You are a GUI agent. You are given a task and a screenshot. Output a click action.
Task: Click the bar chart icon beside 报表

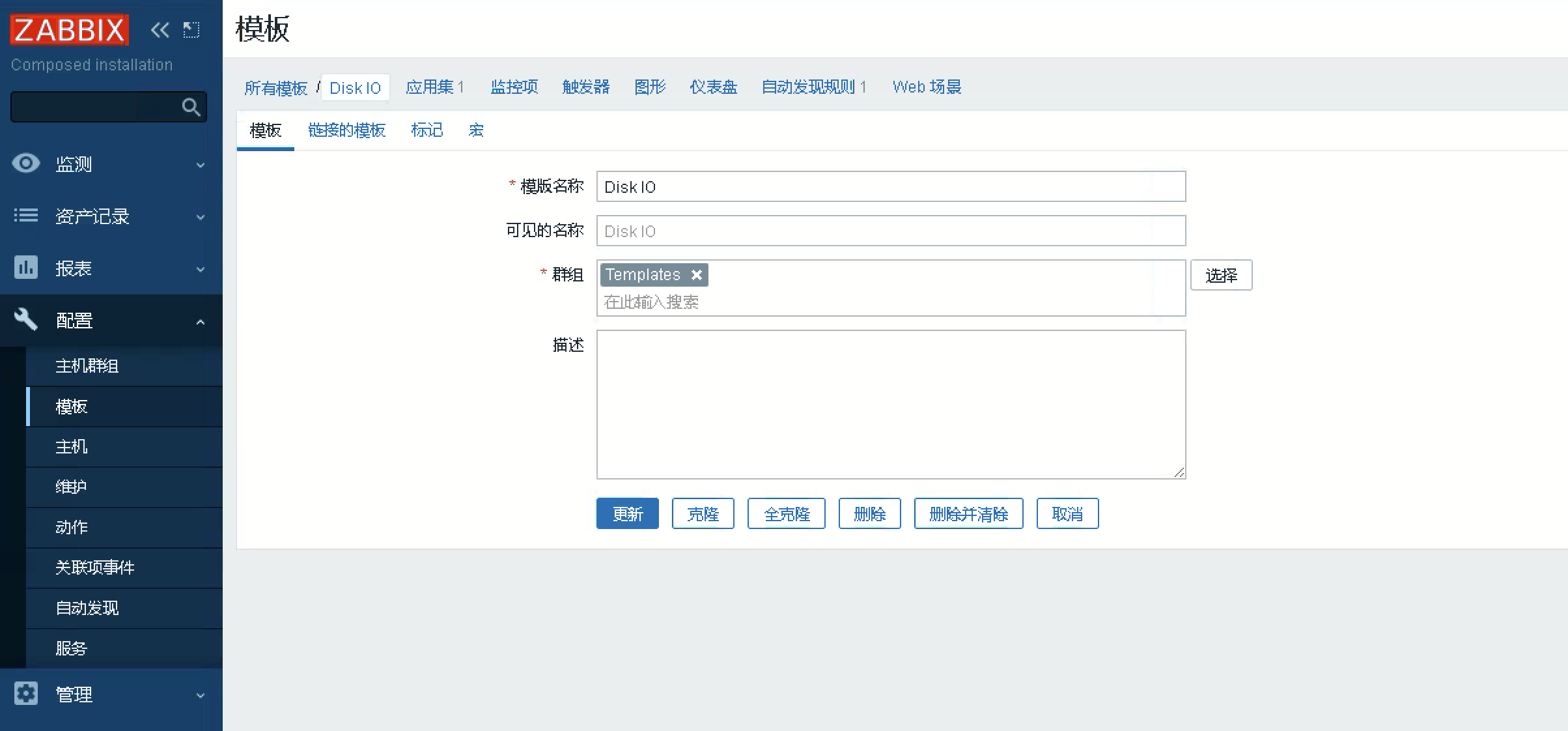click(x=26, y=268)
